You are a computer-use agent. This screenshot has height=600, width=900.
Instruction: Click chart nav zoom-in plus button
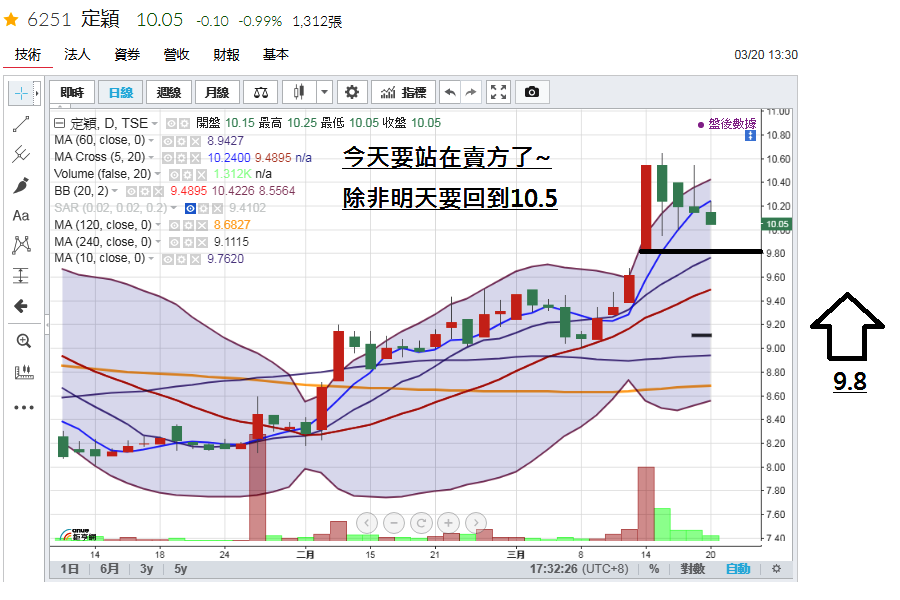click(448, 523)
